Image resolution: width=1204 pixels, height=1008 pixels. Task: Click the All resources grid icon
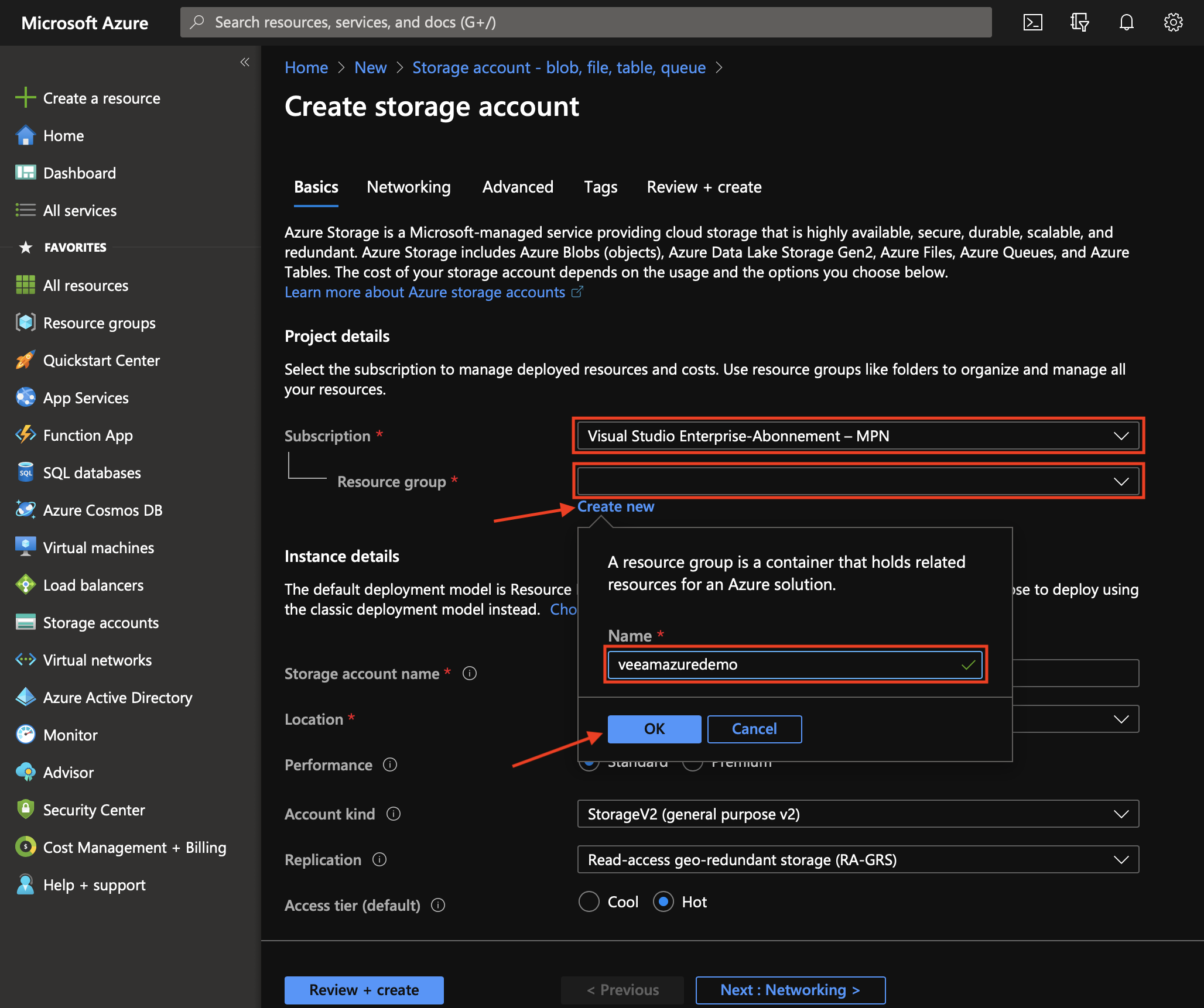(x=25, y=285)
